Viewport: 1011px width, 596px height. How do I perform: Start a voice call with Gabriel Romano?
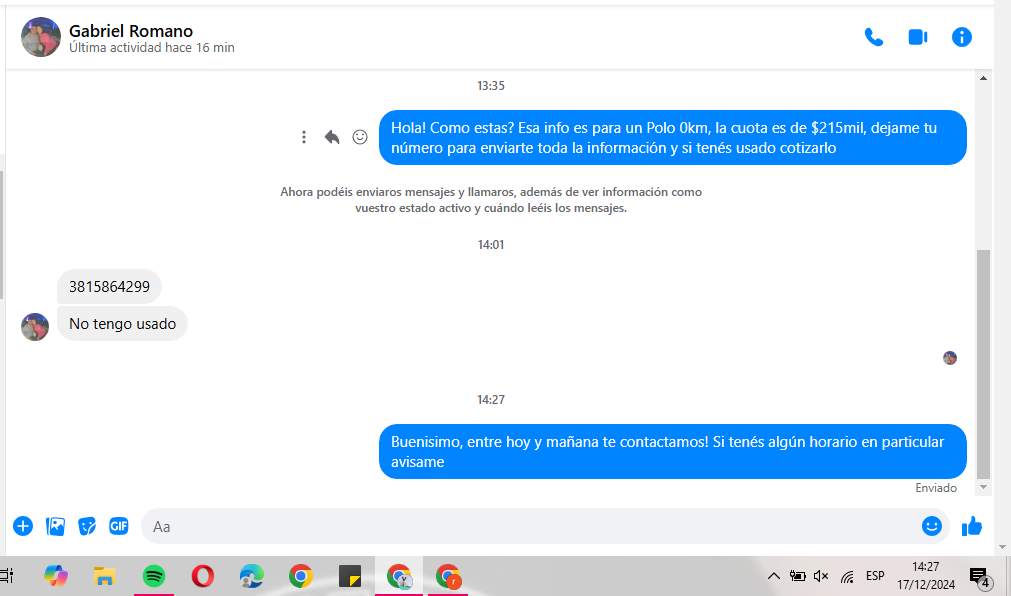pyautogui.click(x=873, y=37)
